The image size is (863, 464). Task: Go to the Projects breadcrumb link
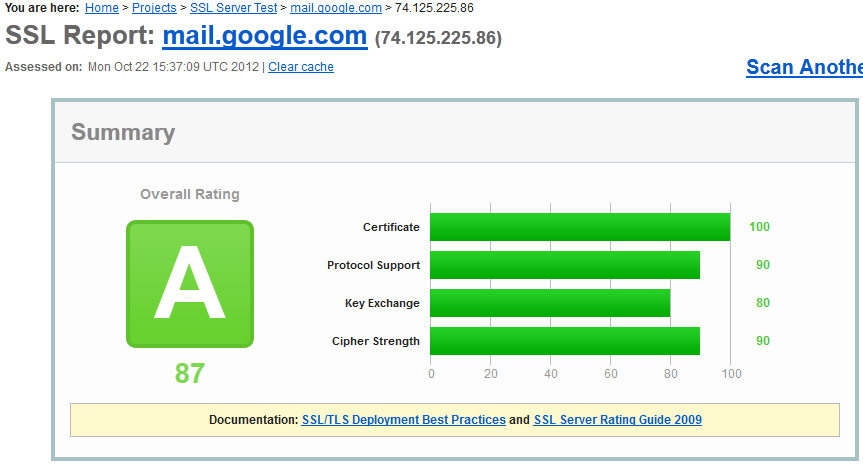[x=154, y=8]
